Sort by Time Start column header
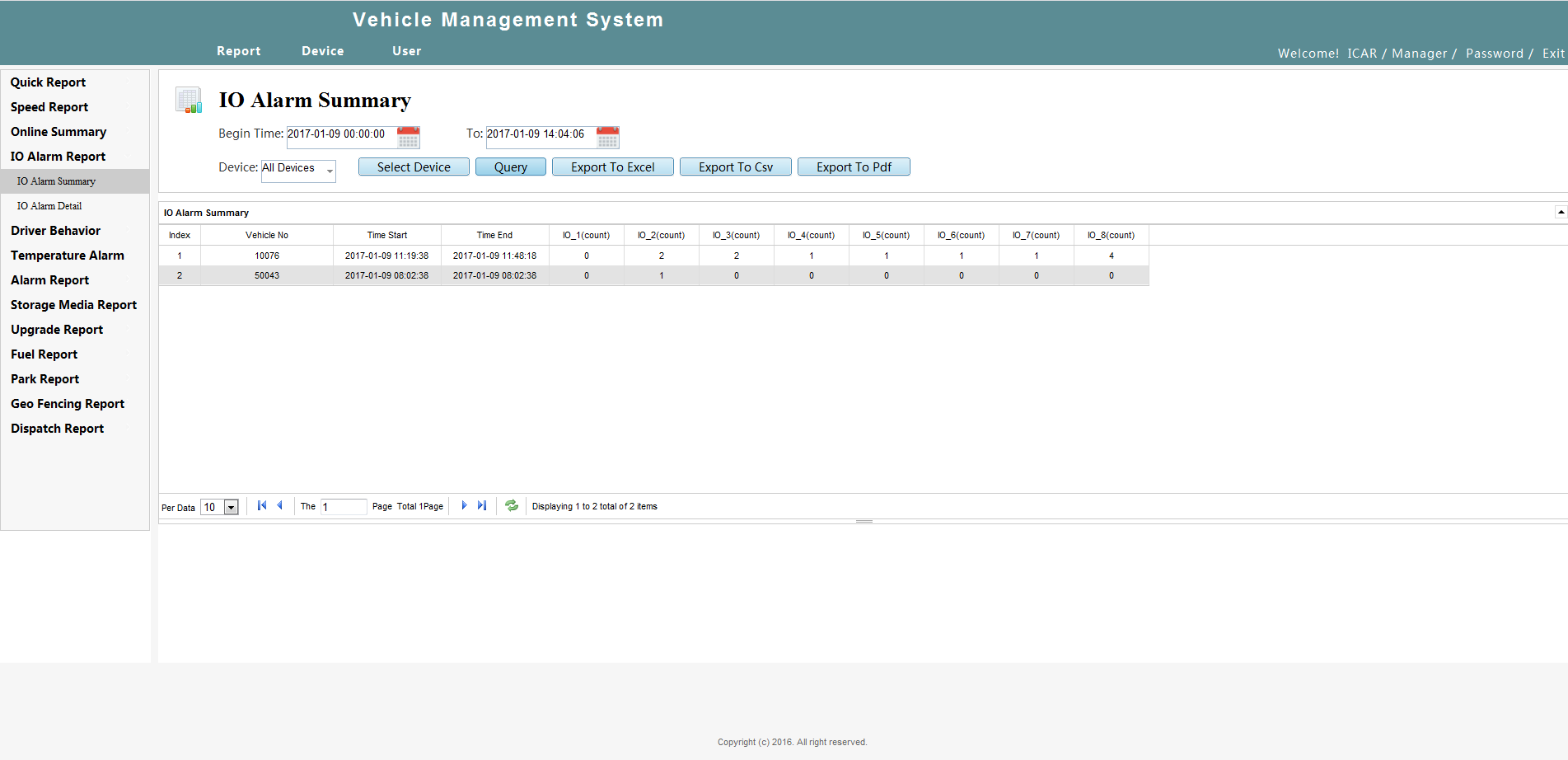The width and height of the screenshot is (1568, 760). pyautogui.click(x=387, y=235)
